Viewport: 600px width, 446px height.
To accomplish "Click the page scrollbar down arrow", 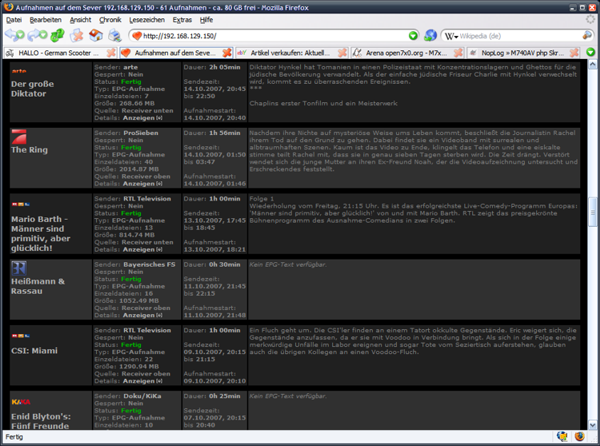I will 592,425.
